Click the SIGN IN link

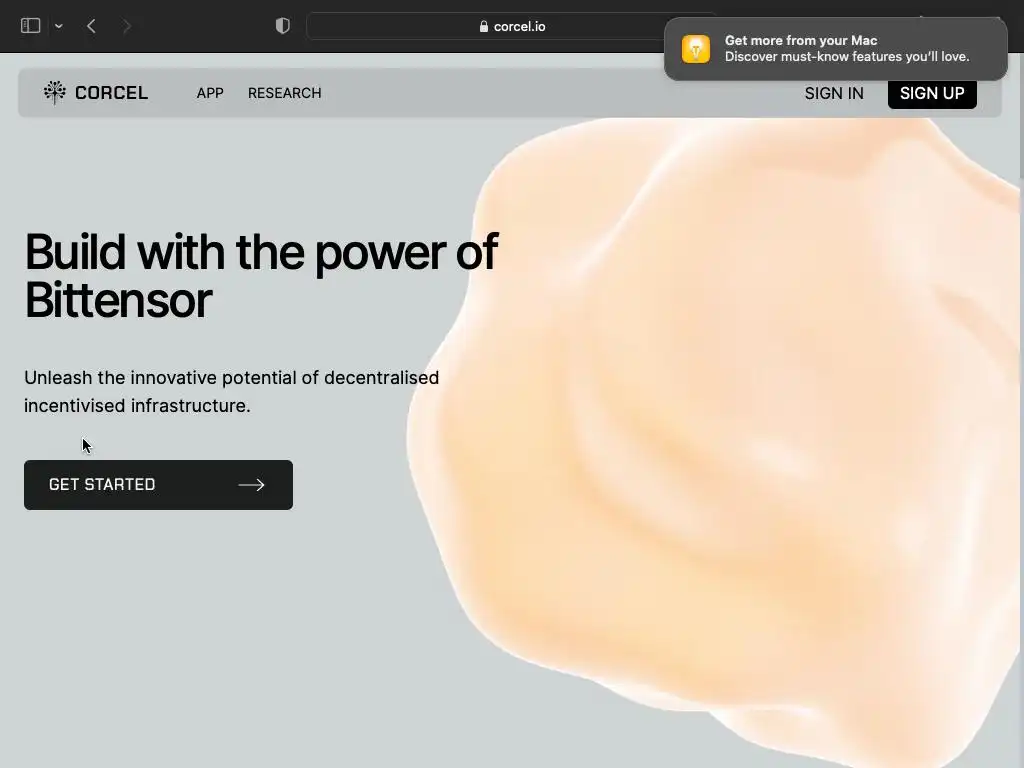834,93
